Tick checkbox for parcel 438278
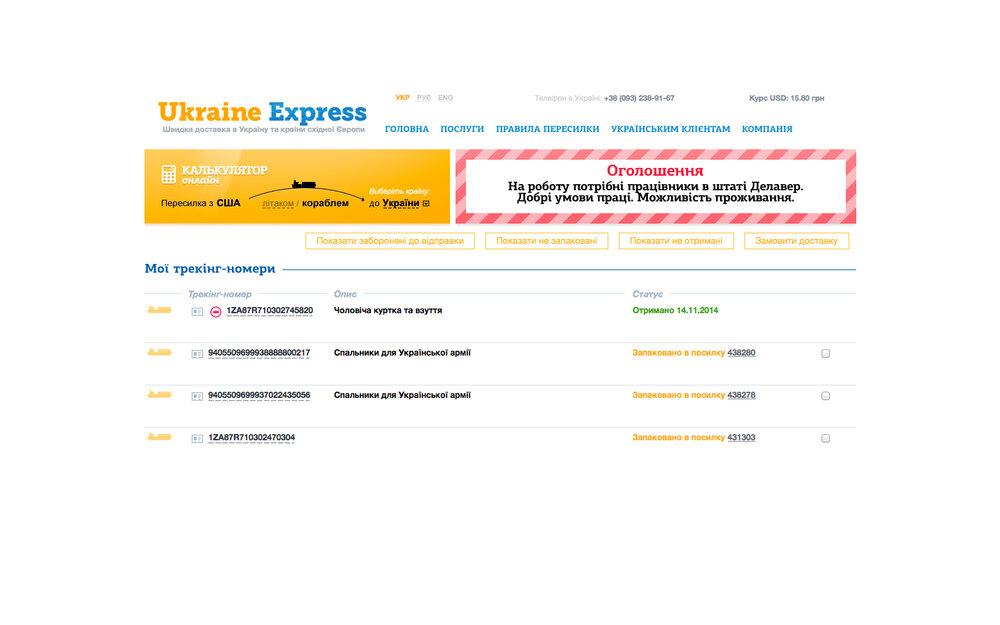 click(x=825, y=396)
